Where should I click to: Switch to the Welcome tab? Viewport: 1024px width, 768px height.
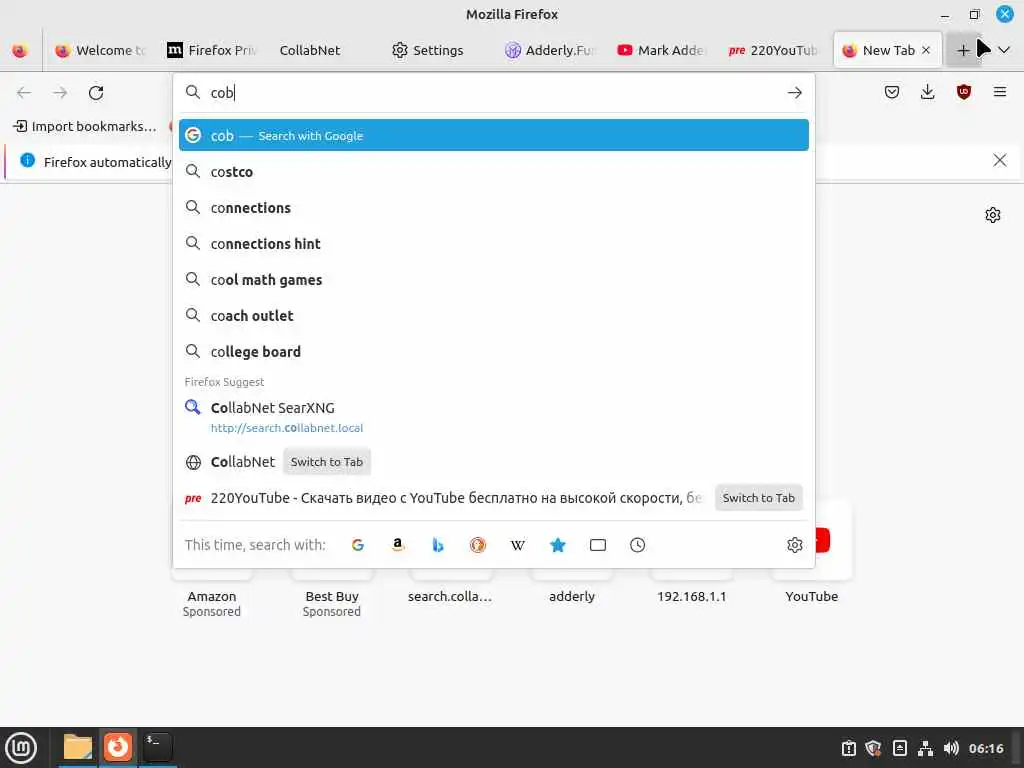(99, 50)
